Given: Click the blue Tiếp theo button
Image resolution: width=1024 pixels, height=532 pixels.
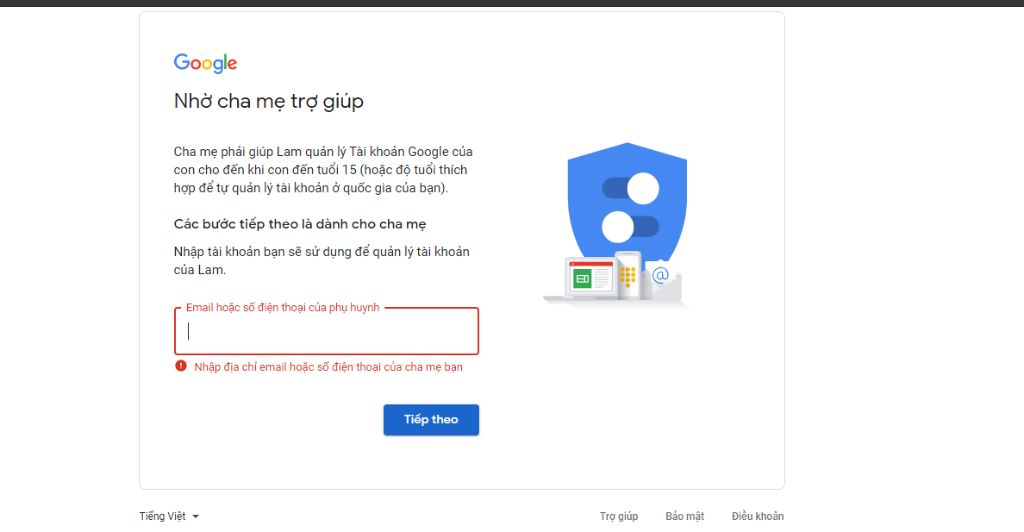Looking at the screenshot, I should tap(431, 420).
